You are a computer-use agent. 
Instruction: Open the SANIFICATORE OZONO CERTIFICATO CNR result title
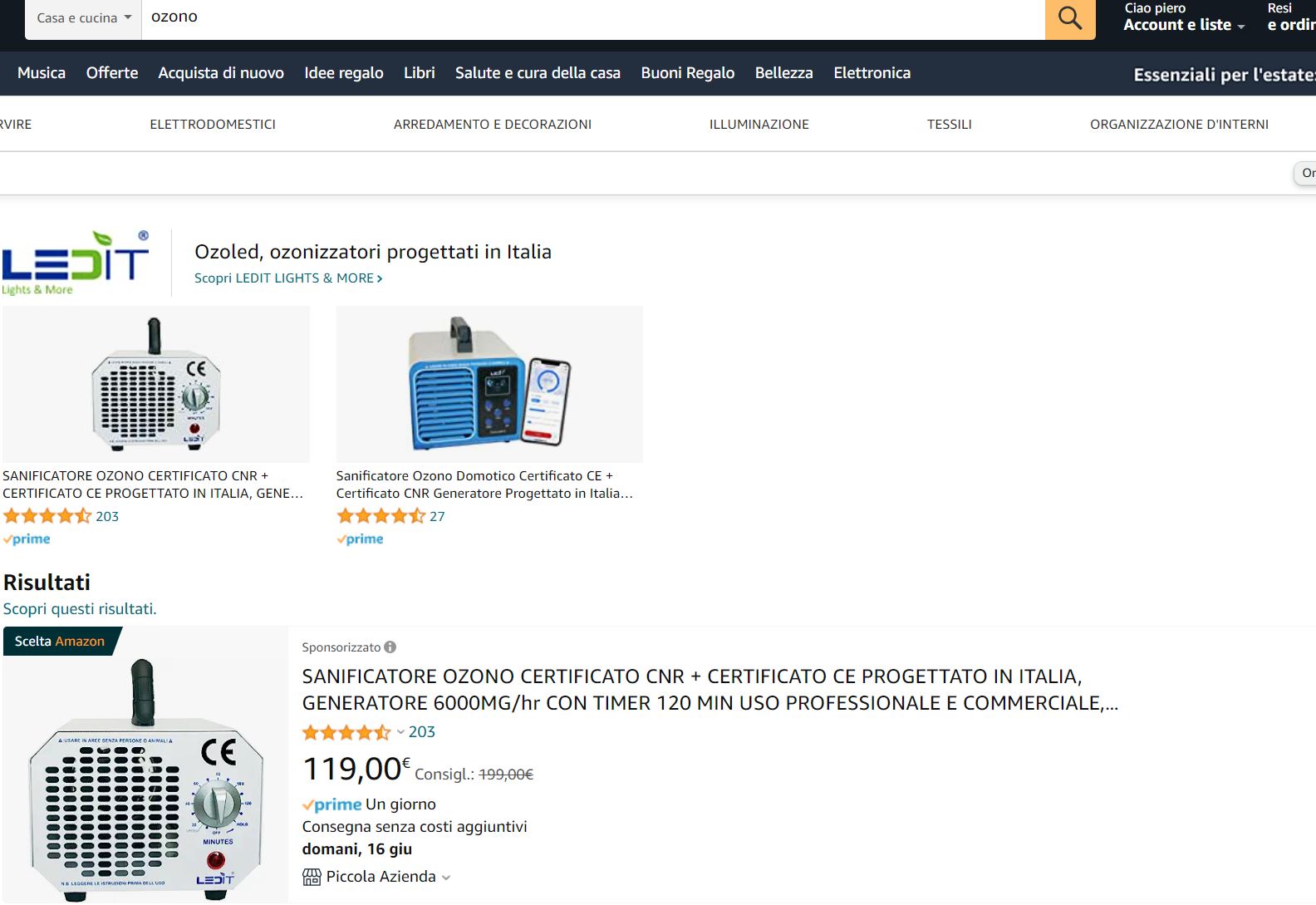(710, 690)
